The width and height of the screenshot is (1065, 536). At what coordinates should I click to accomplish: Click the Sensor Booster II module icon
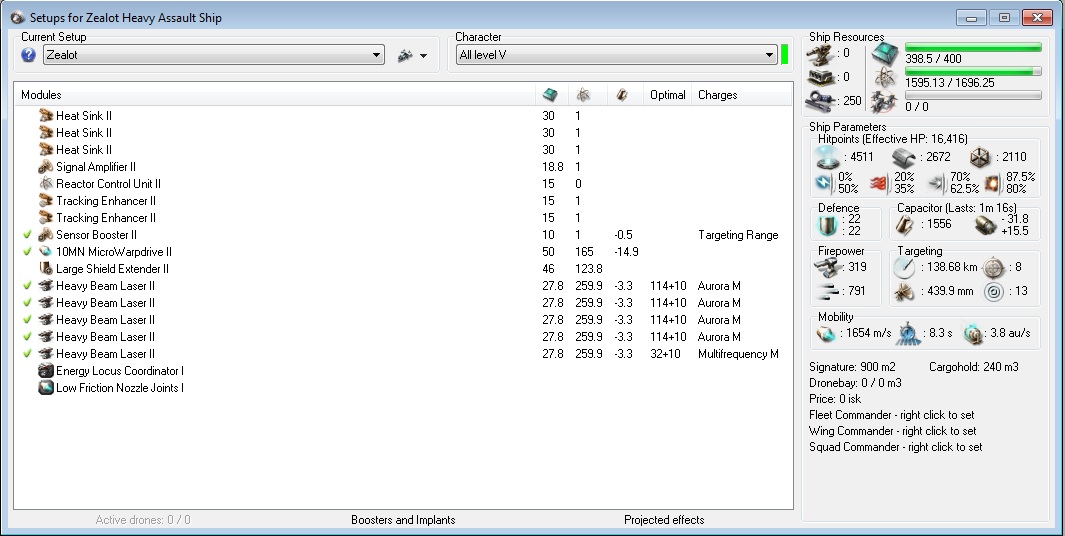(x=46, y=234)
